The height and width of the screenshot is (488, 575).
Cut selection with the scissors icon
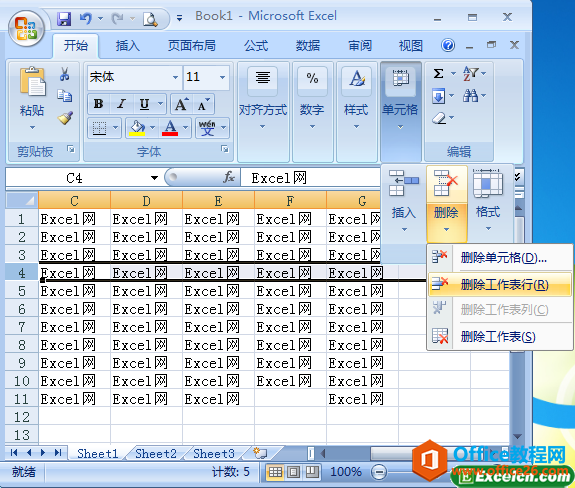[65, 74]
